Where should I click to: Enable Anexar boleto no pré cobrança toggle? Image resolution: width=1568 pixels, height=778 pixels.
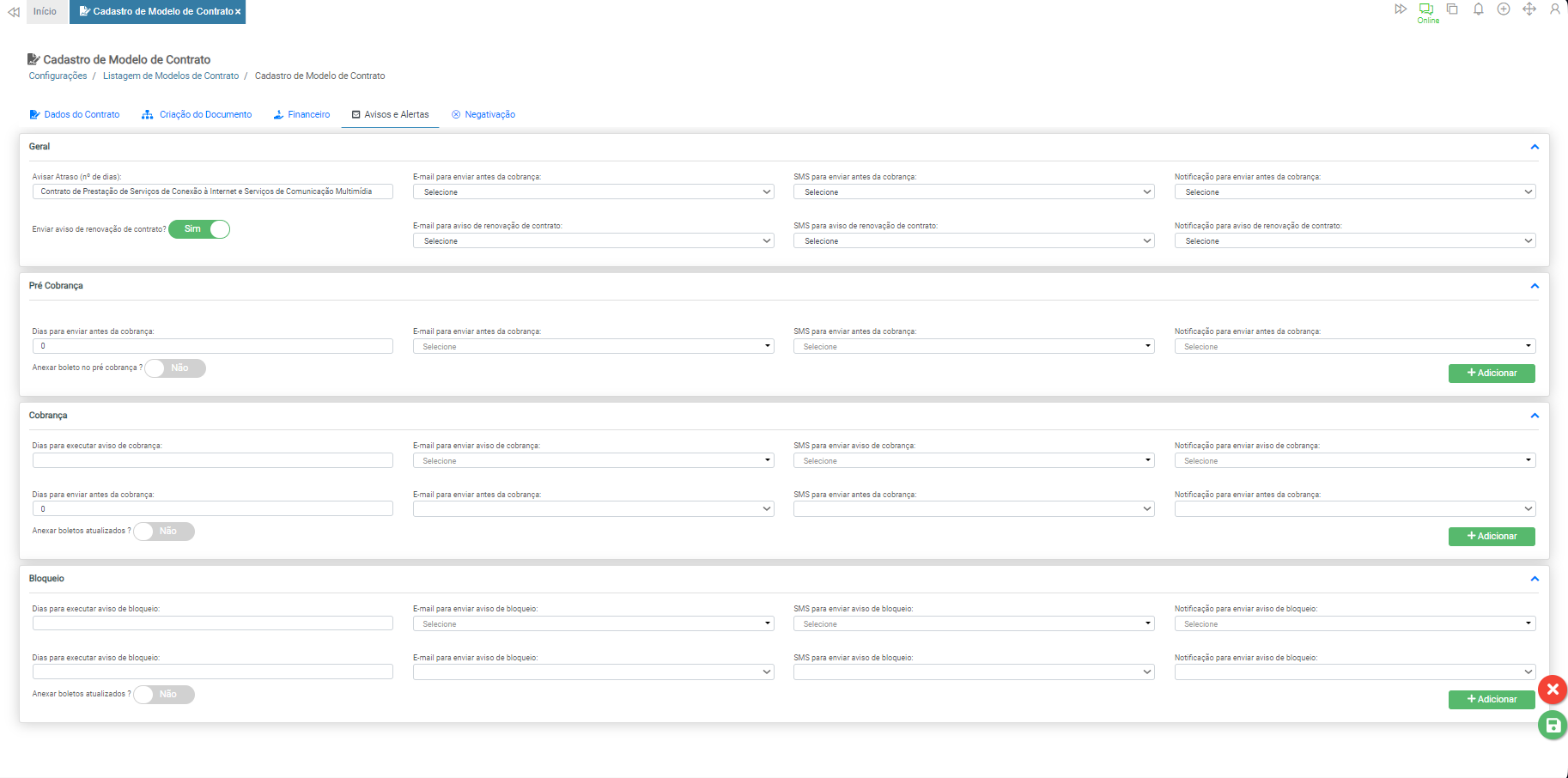[175, 368]
